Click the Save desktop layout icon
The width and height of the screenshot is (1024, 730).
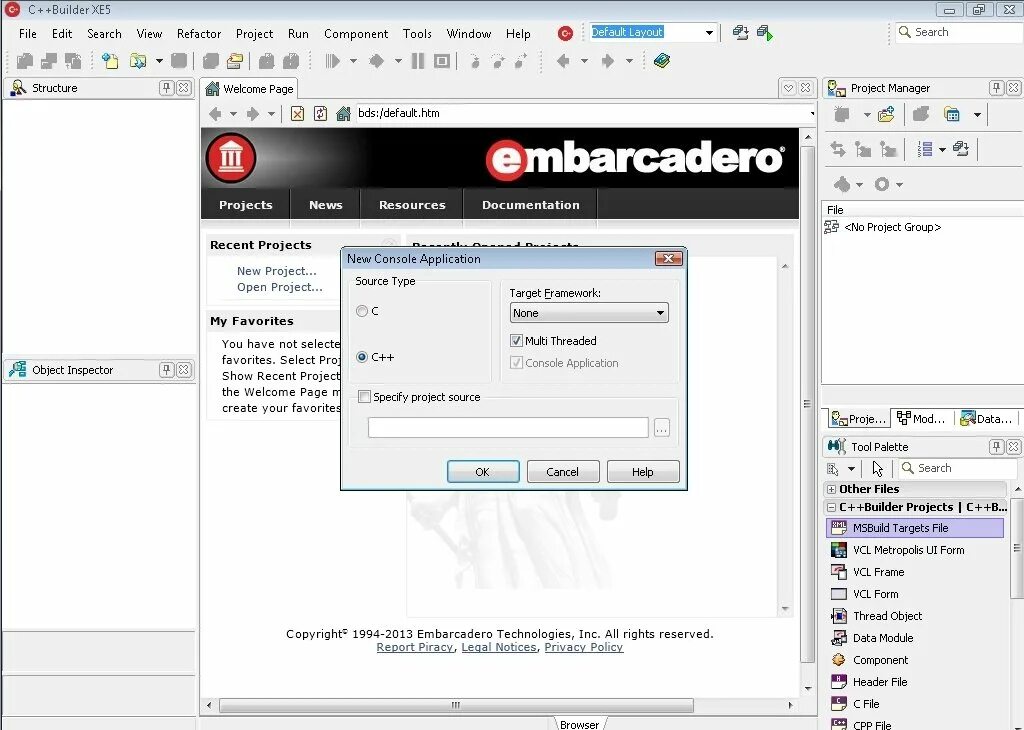[740, 33]
